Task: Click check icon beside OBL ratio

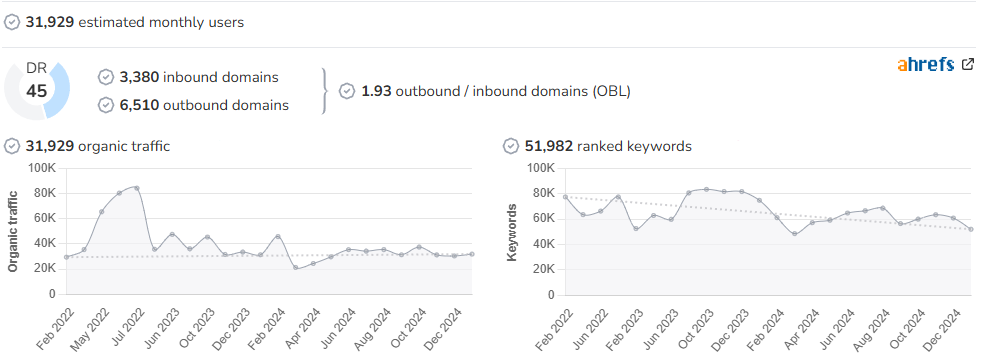Action: coord(347,91)
